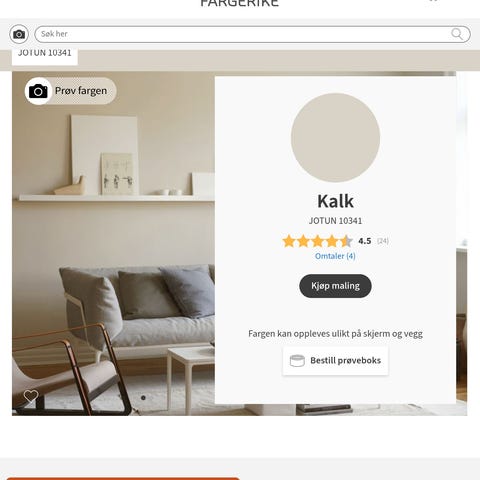
Task: Click the camera icon beside search bar
Action: click(19, 34)
